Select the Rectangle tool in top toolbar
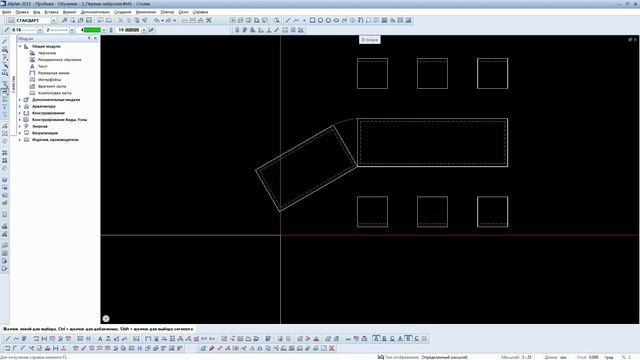 312,20
